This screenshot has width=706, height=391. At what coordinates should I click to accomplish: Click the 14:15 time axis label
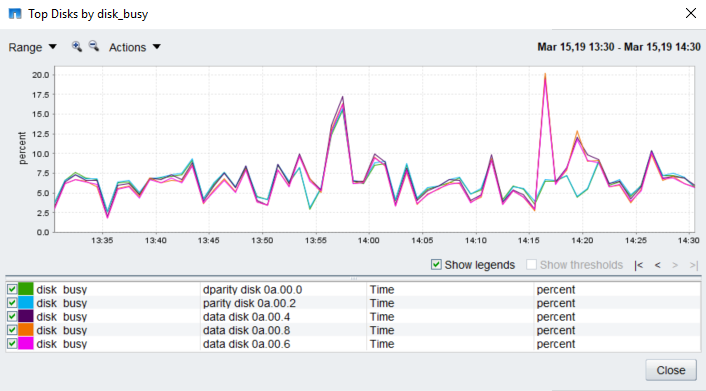529,241
